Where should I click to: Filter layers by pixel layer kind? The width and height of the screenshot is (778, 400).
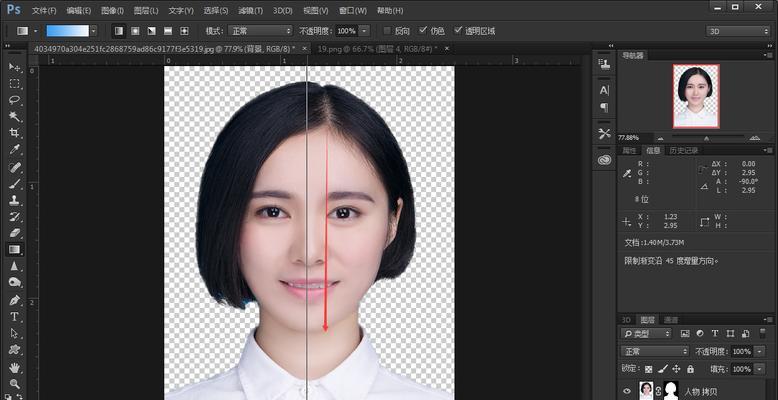[x=685, y=333]
